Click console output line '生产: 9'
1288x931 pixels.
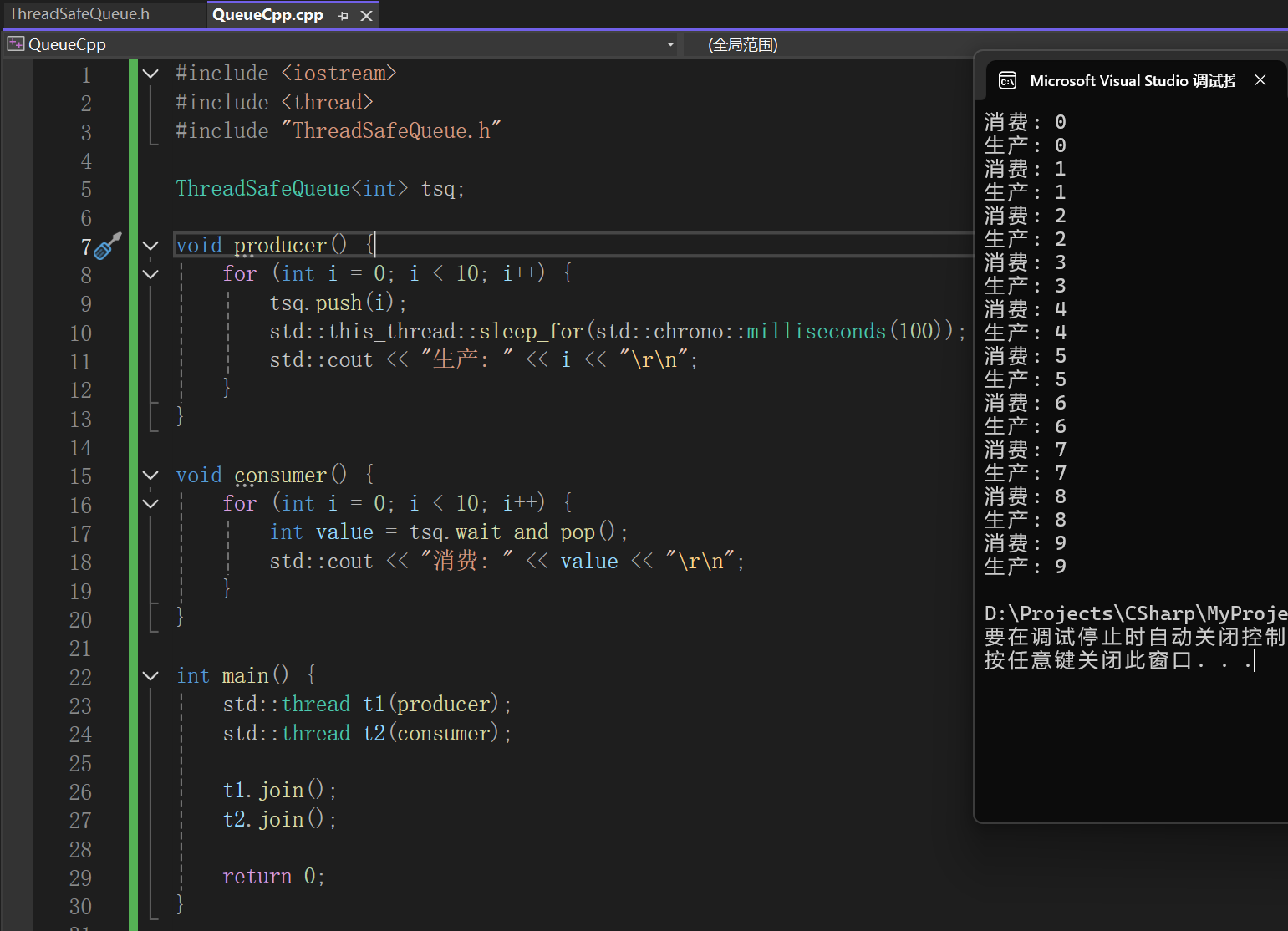pos(1026,567)
